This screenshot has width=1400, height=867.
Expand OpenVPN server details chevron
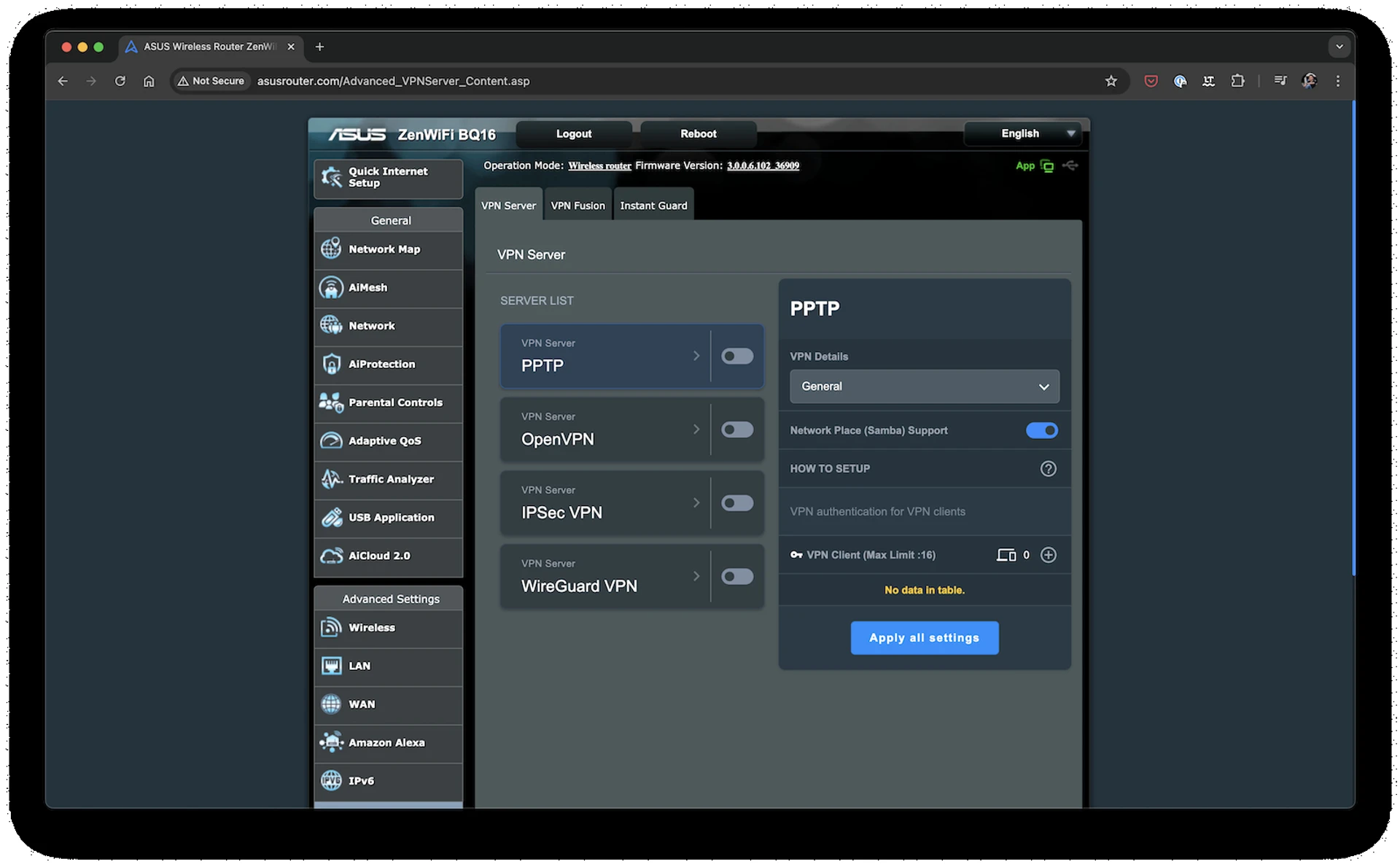point(696,429)
